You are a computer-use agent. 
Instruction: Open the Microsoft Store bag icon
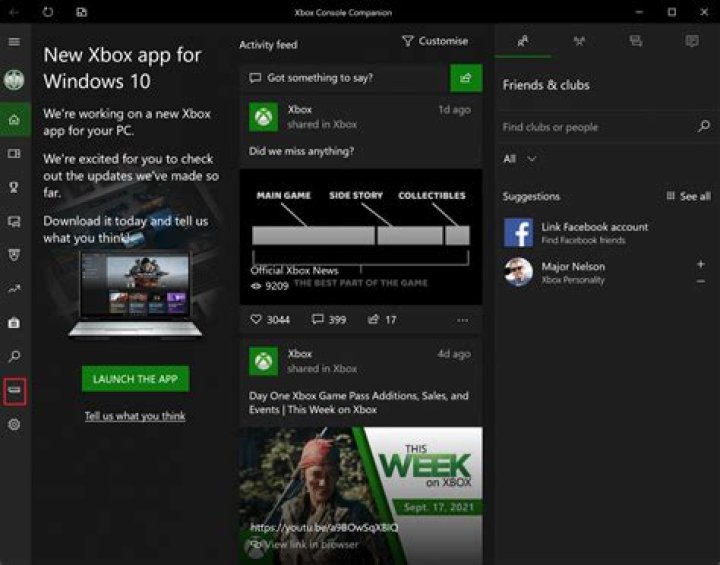click(x=14, y=323)
